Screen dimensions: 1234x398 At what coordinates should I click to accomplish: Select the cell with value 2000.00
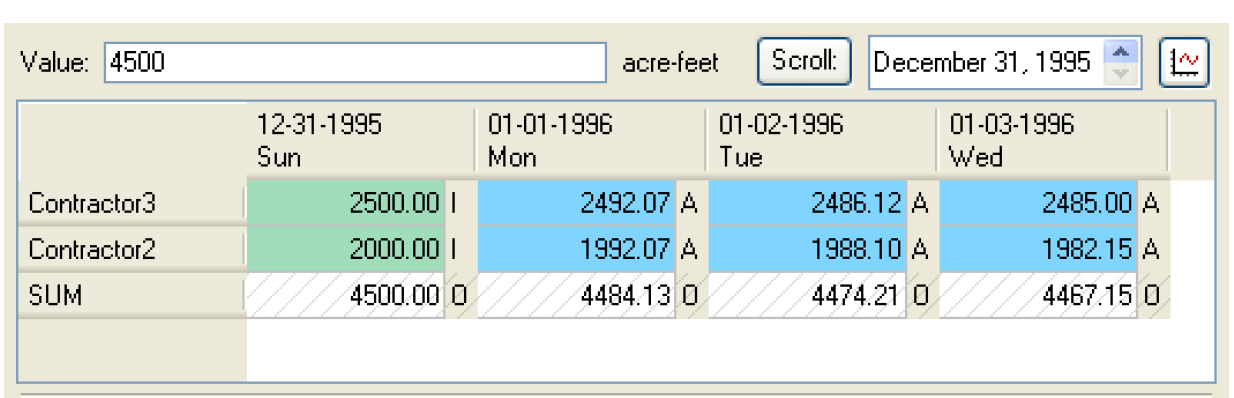[x=346, y=250]
